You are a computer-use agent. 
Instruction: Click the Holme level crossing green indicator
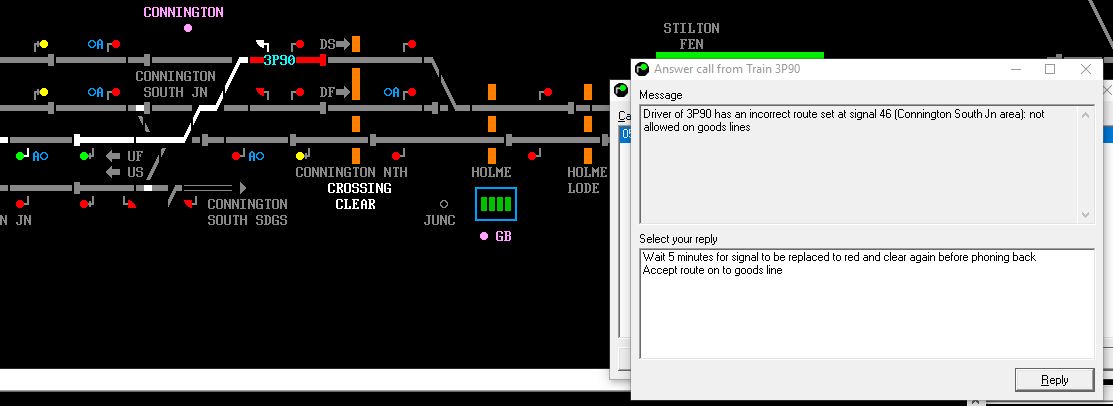point(495,204)
